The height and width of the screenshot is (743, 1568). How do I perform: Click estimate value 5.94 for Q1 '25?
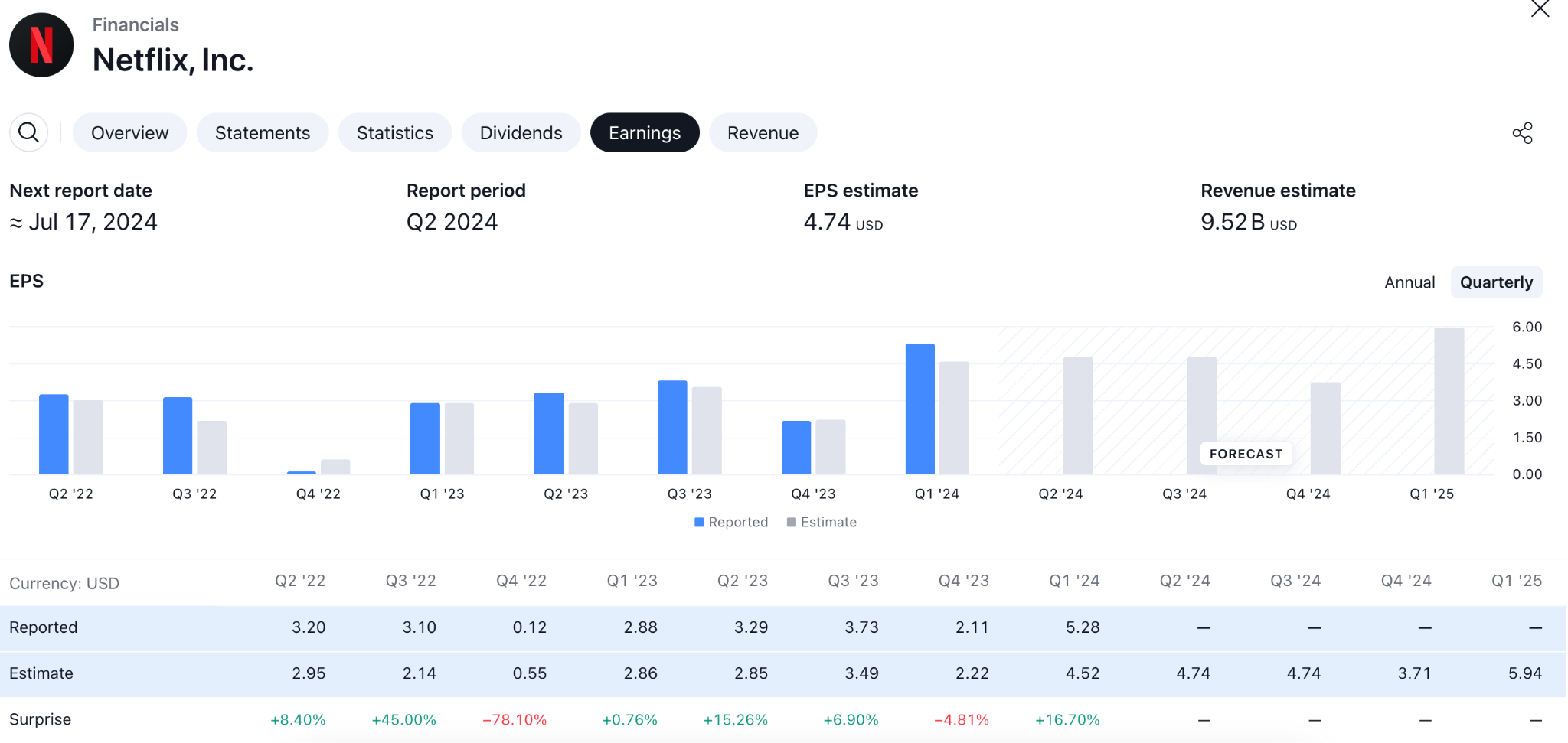pyautogui.click(x=1525, y=673)
